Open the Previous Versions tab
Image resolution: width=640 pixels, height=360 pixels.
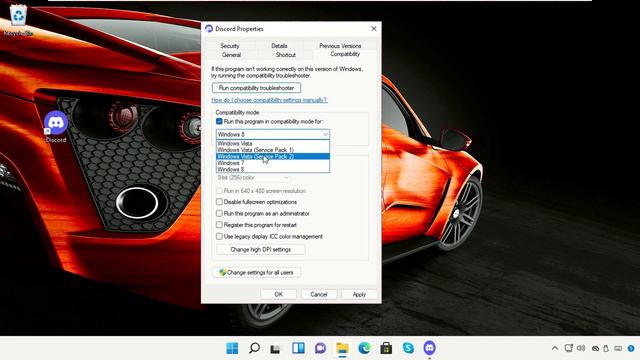point(340,46)
